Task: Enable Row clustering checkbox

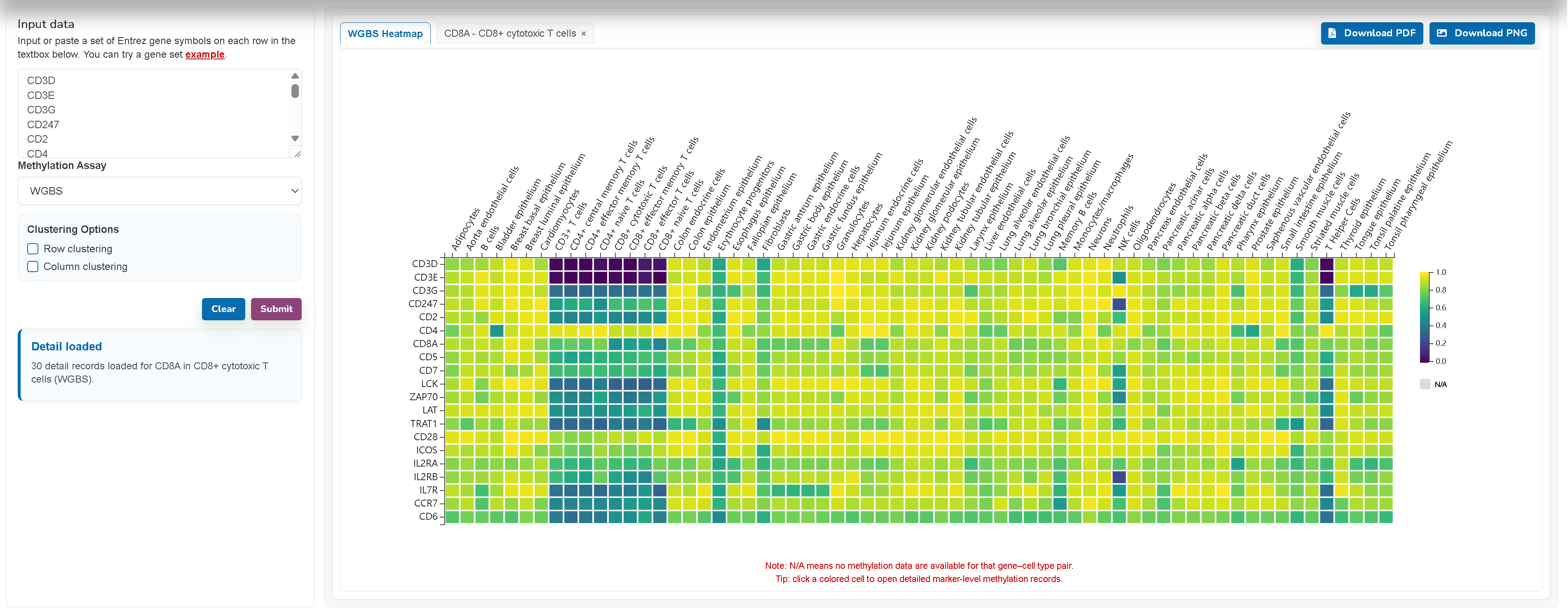Action: 33,249
